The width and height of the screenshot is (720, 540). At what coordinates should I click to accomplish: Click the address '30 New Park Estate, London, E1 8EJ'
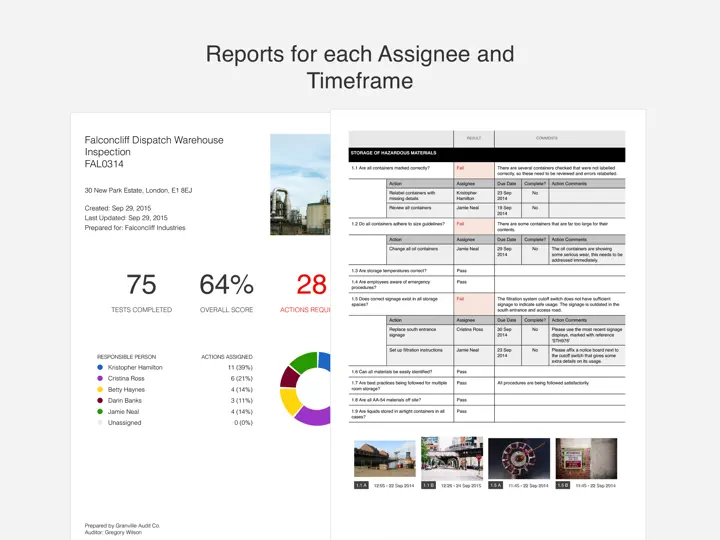coord(138,190)
